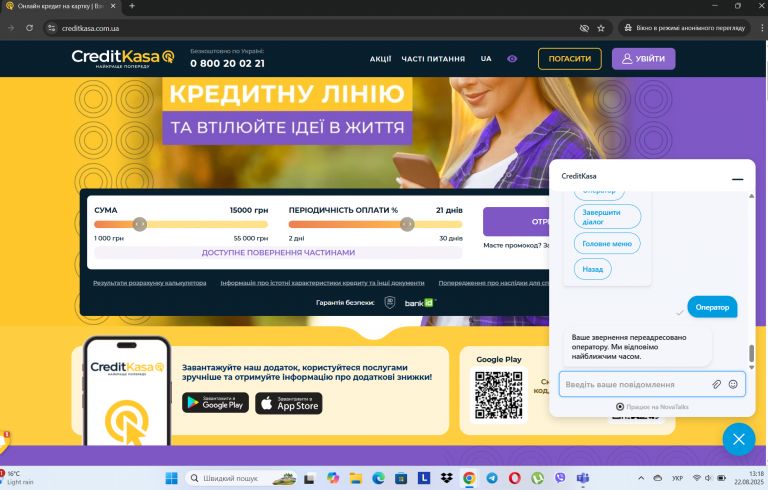Open uTorrent from the taskbar
This screenshot has height=490, width=768.
coord(537,478)
